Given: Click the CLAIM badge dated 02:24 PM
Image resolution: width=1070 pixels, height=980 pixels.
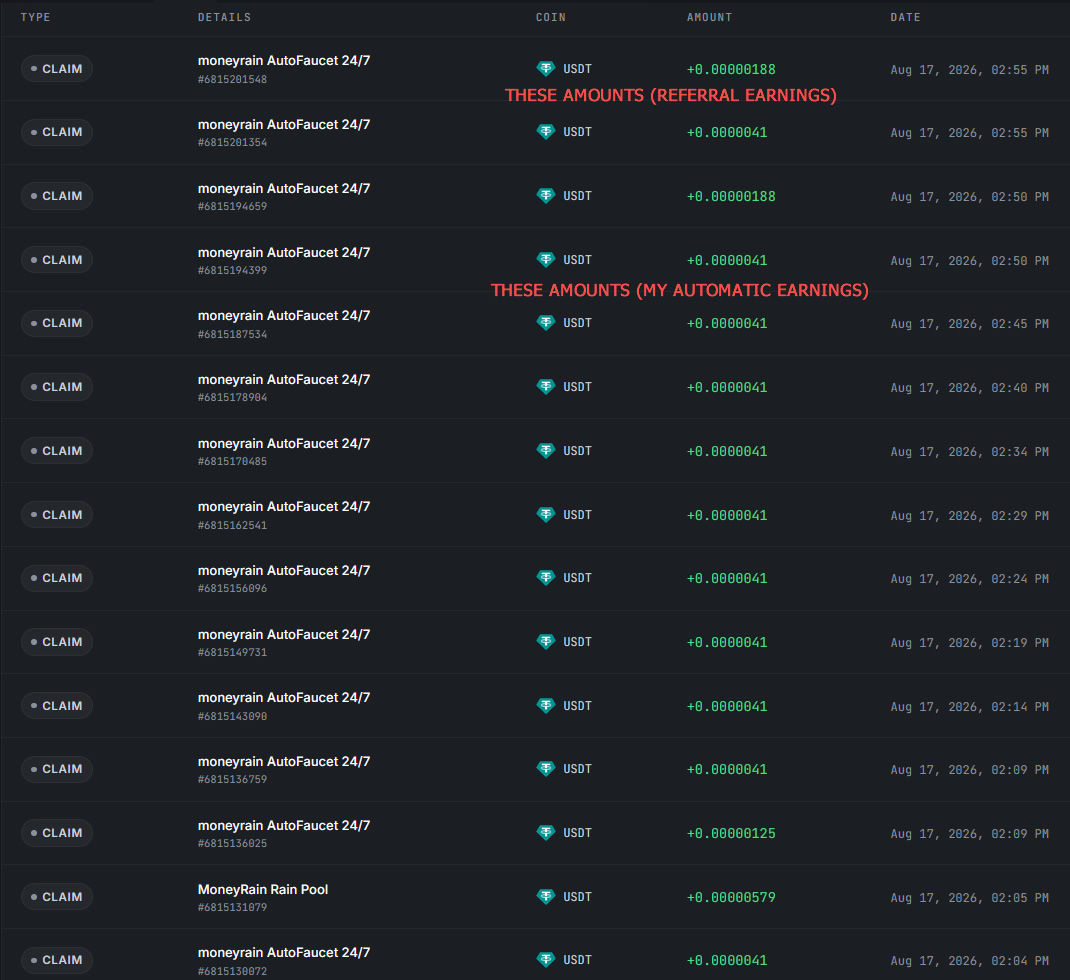Looking at the screenshot, I should (x=57, y=578).
